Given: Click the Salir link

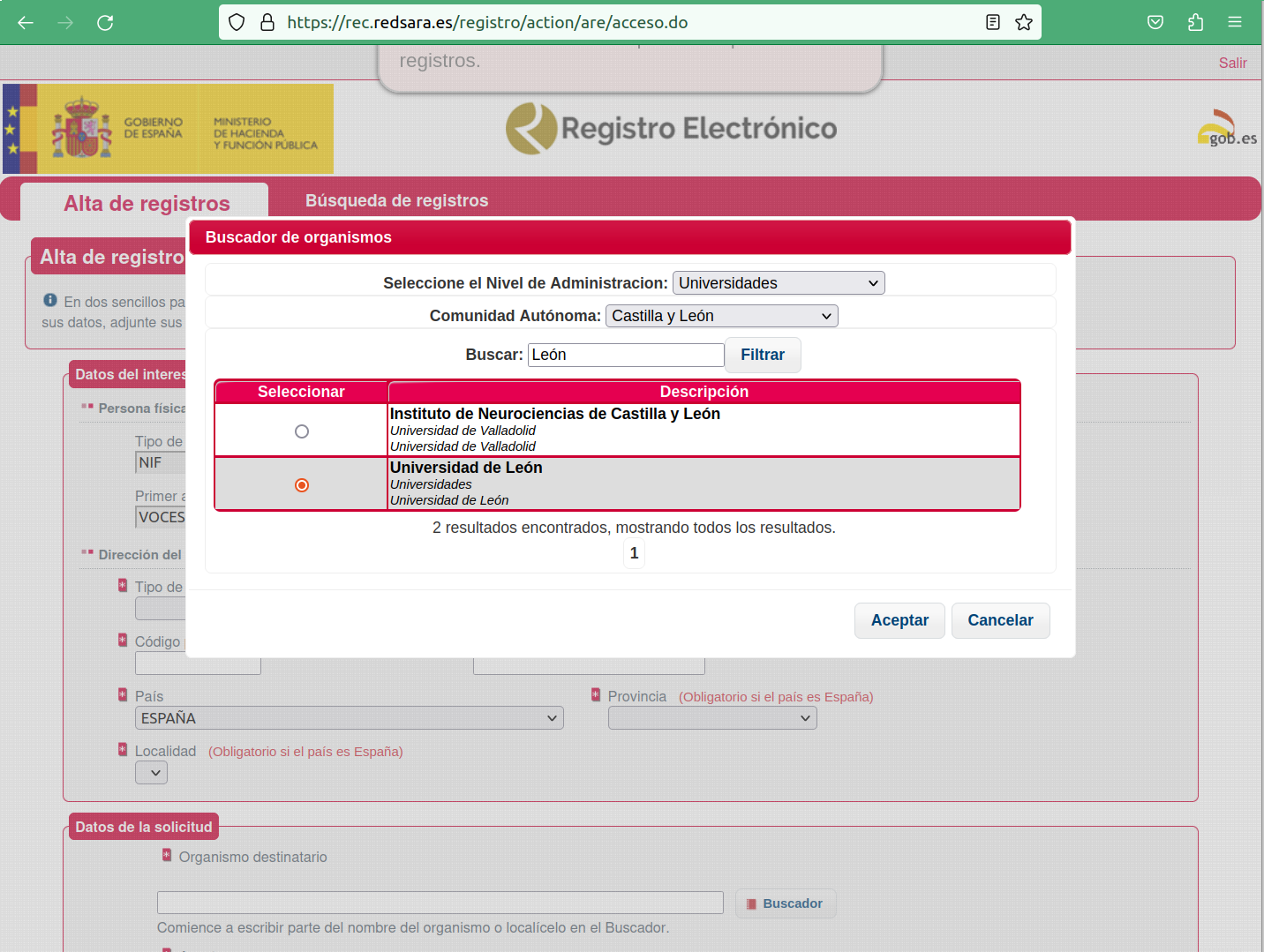Looking at the screenshot, I should (x=1232, y=63).
